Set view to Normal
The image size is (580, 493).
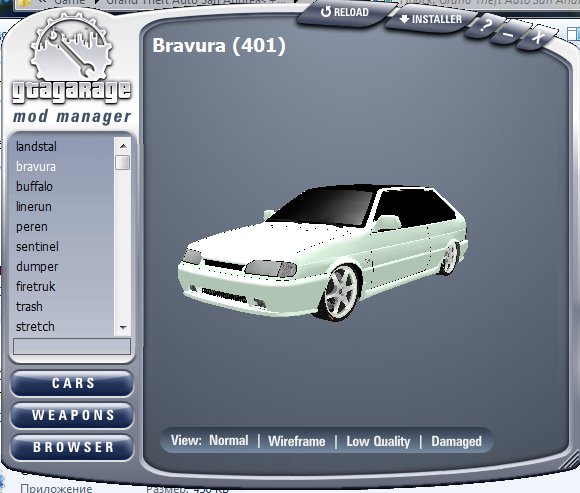[x=229, y=440]
